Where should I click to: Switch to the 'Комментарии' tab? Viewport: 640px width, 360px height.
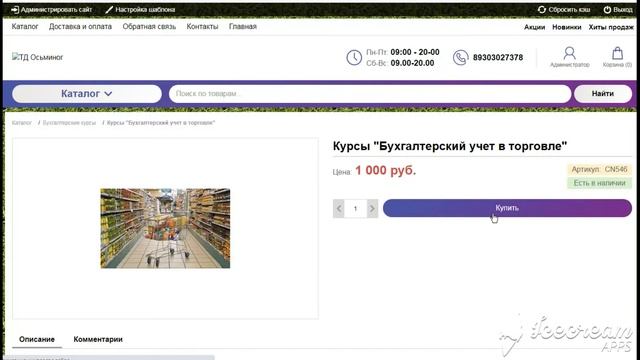pos(98,339)
